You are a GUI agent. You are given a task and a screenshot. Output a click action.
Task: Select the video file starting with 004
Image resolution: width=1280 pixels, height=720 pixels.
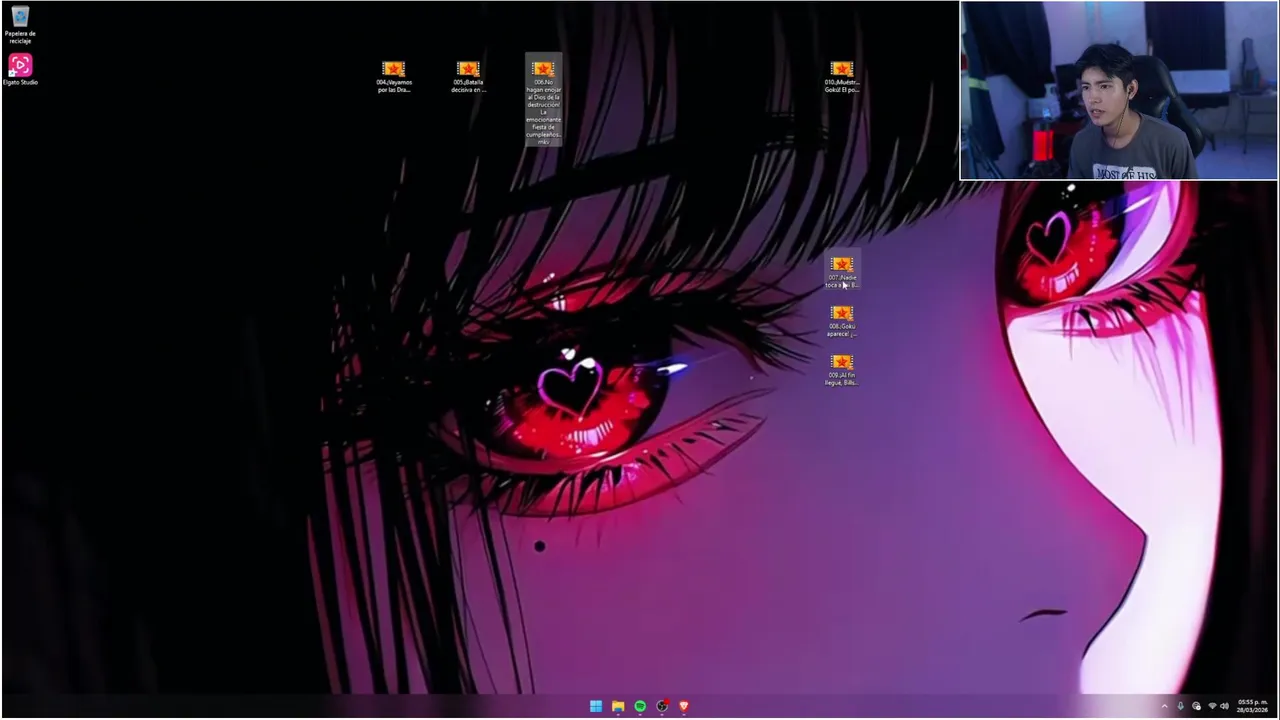coord(394,77)
